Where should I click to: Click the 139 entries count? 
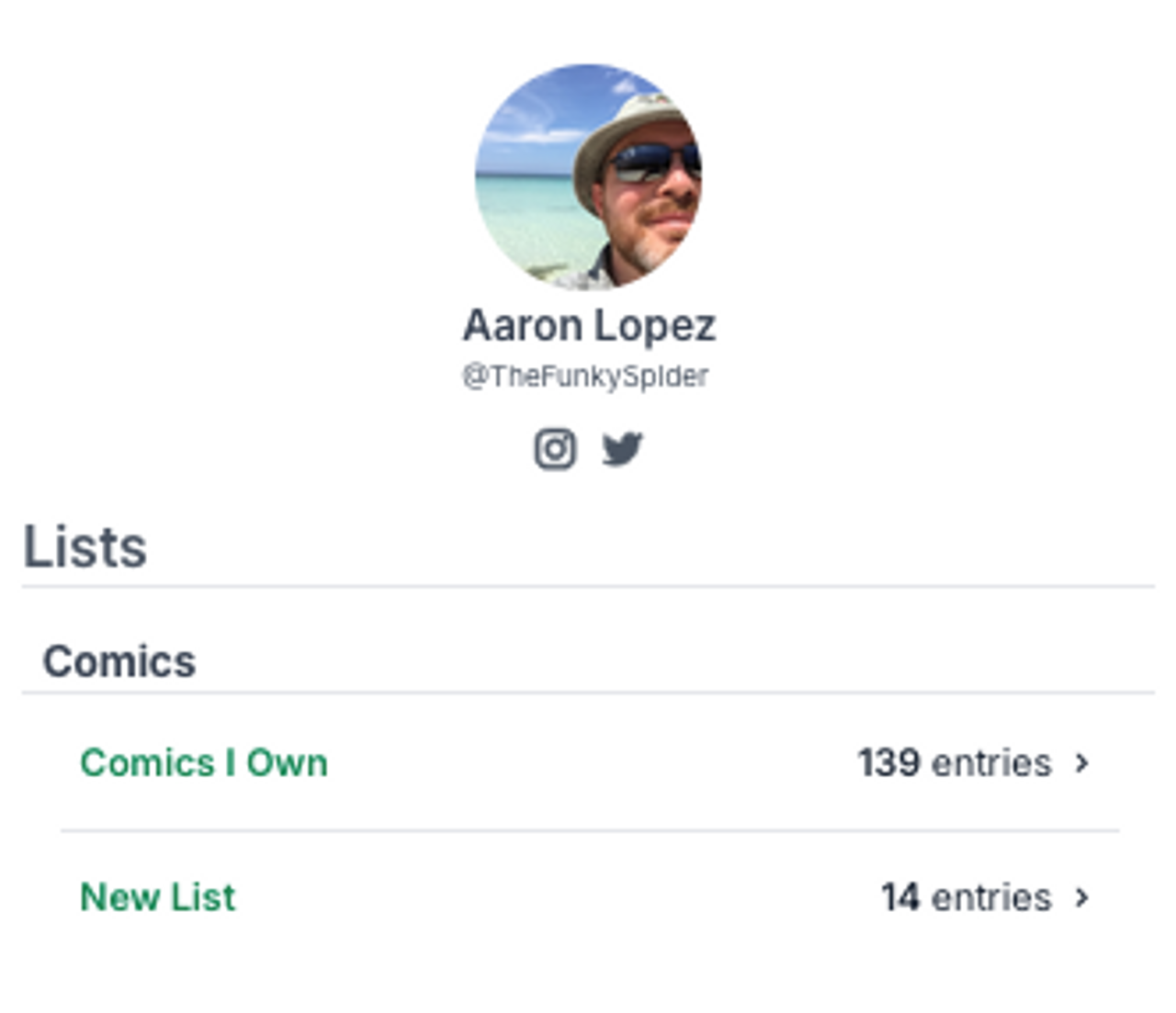(955, 762)
